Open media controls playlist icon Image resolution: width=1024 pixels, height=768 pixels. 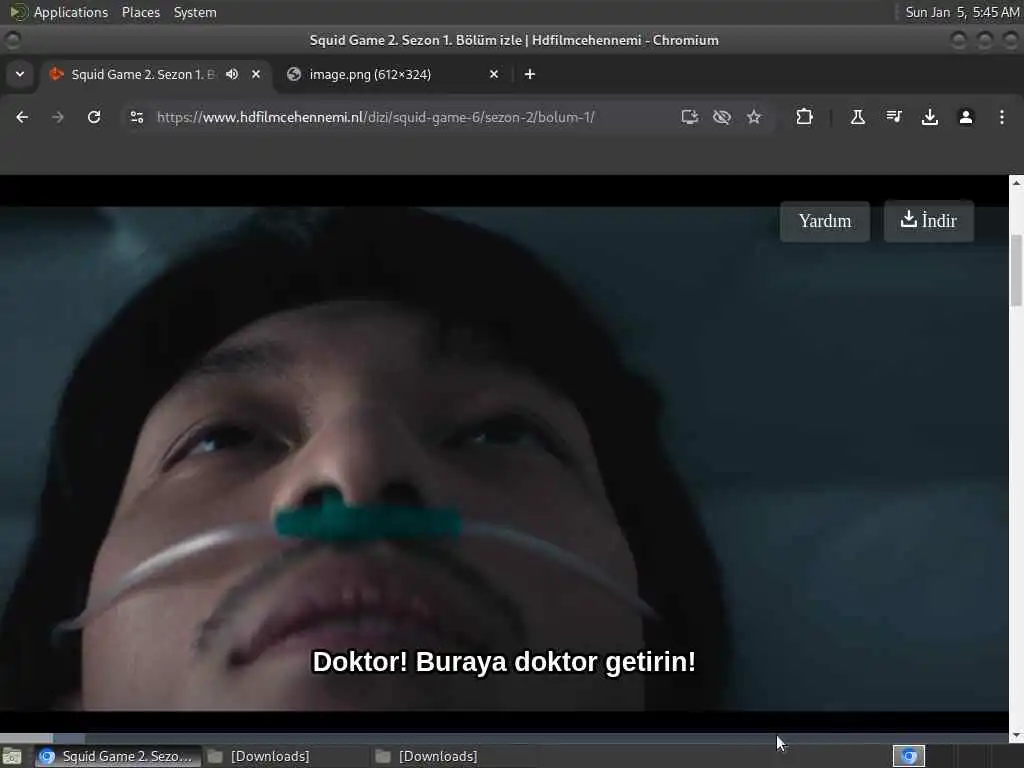click(x=894, y=117)
